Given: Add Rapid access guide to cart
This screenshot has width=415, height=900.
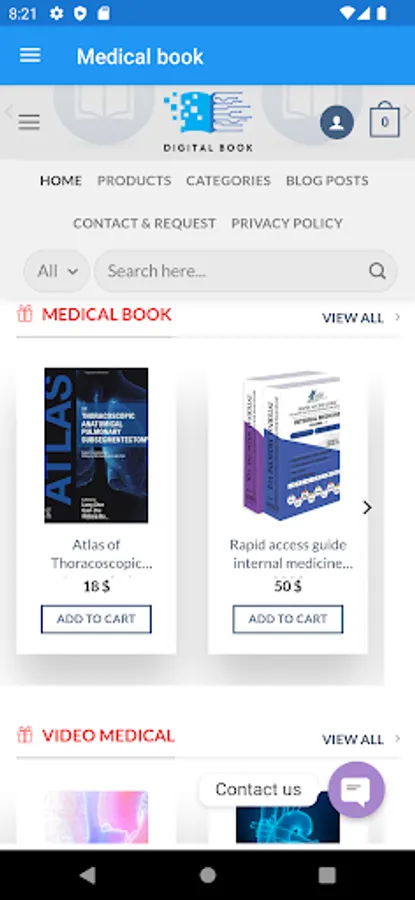Looking at the screenshot, I should tap(288, 619).
